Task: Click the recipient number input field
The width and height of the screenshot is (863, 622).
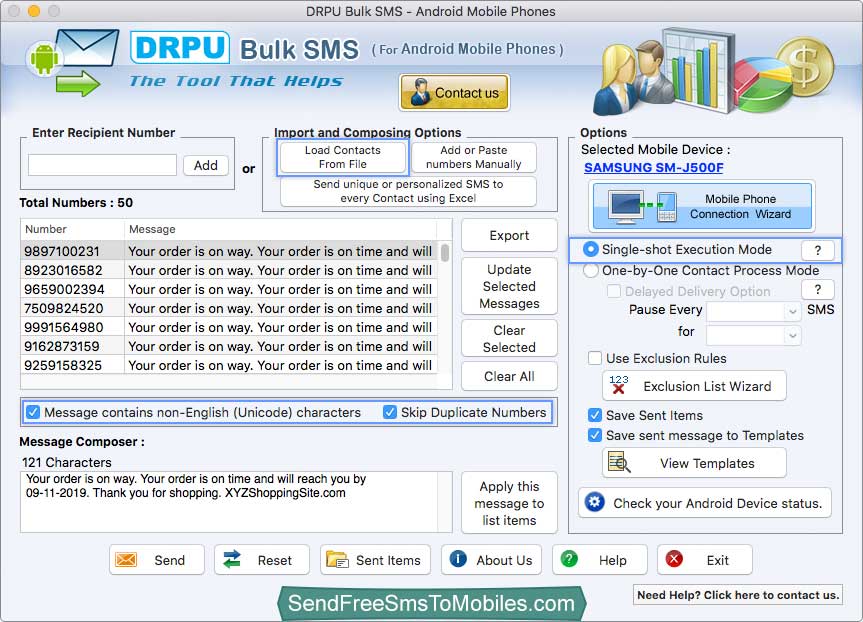Action: (102, 165)
